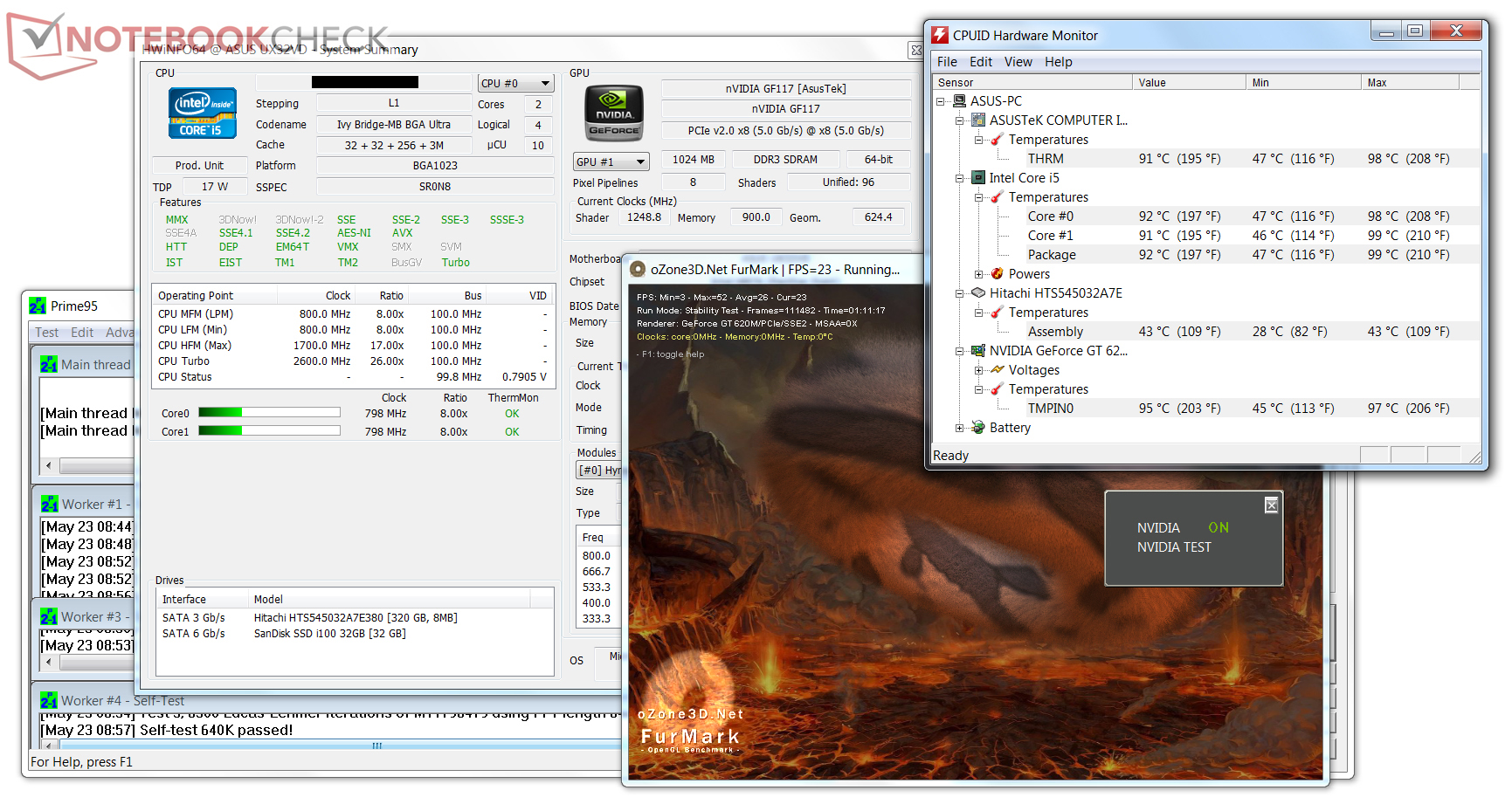
Task: Click the Prime95 title bar icon
Action: coord(38,306)
